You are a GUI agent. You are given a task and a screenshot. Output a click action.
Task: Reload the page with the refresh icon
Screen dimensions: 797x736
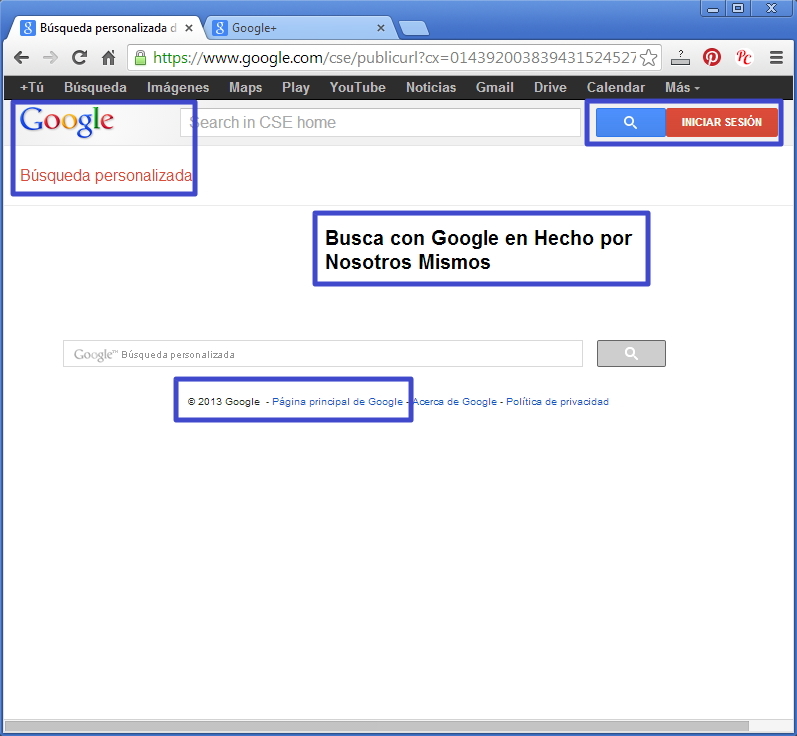click(x=79, y=57)
